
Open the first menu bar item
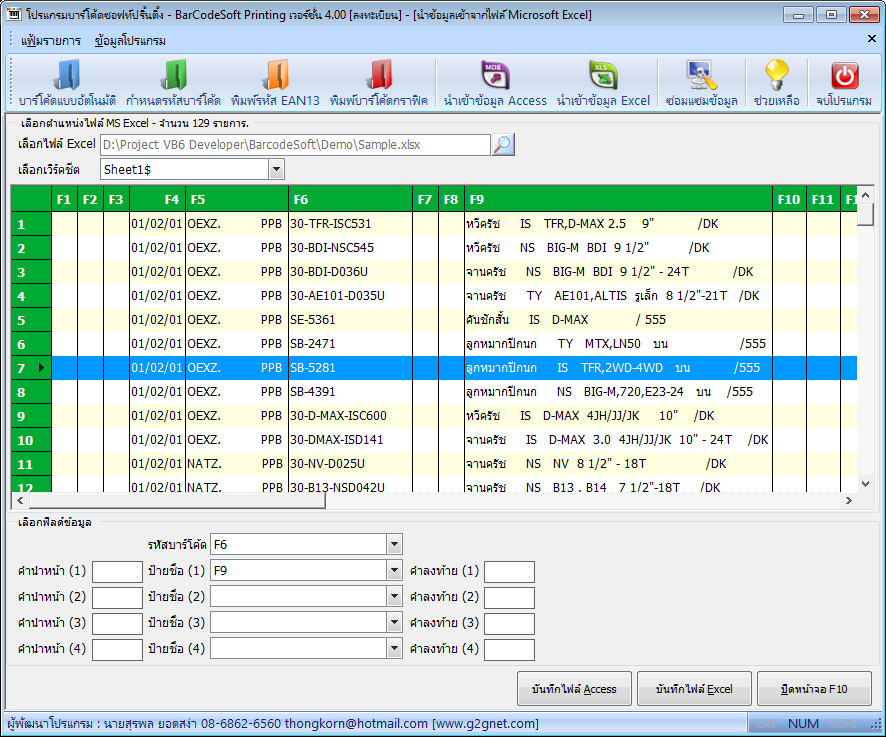pos(51,41)
